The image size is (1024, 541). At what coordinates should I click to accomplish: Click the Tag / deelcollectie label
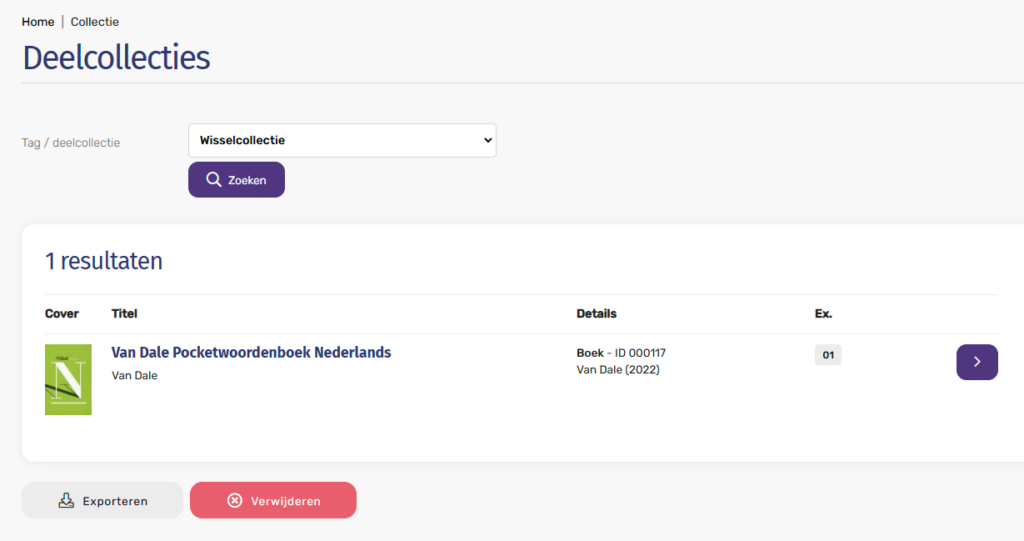(71, 142)
